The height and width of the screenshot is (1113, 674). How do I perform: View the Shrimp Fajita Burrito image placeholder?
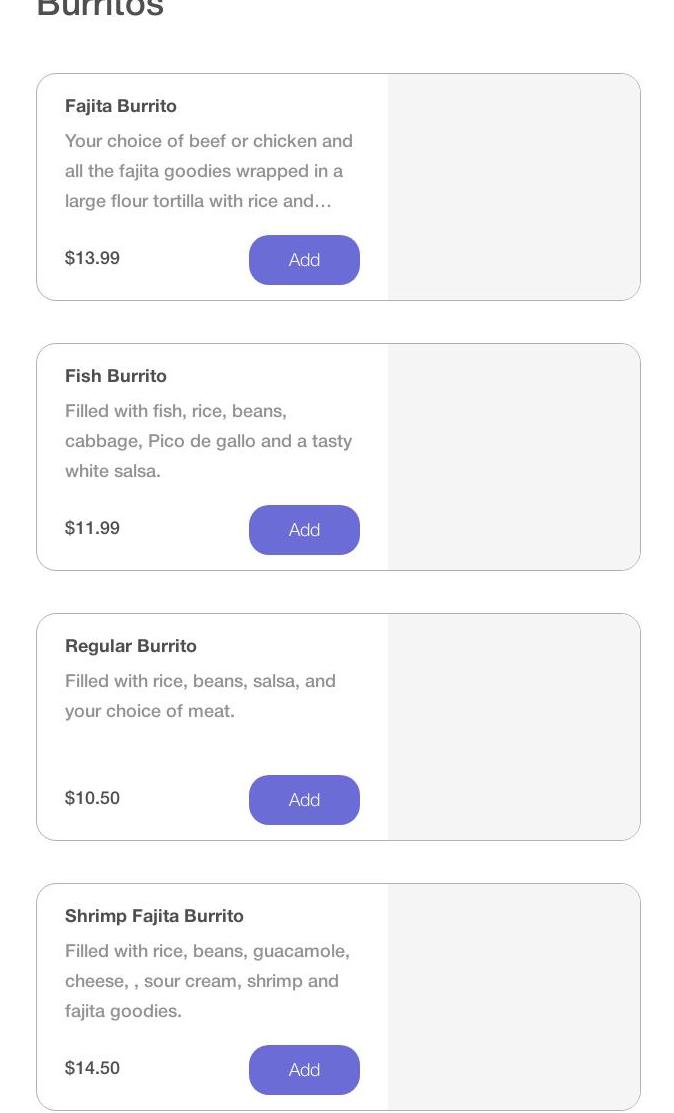point(513,997)
